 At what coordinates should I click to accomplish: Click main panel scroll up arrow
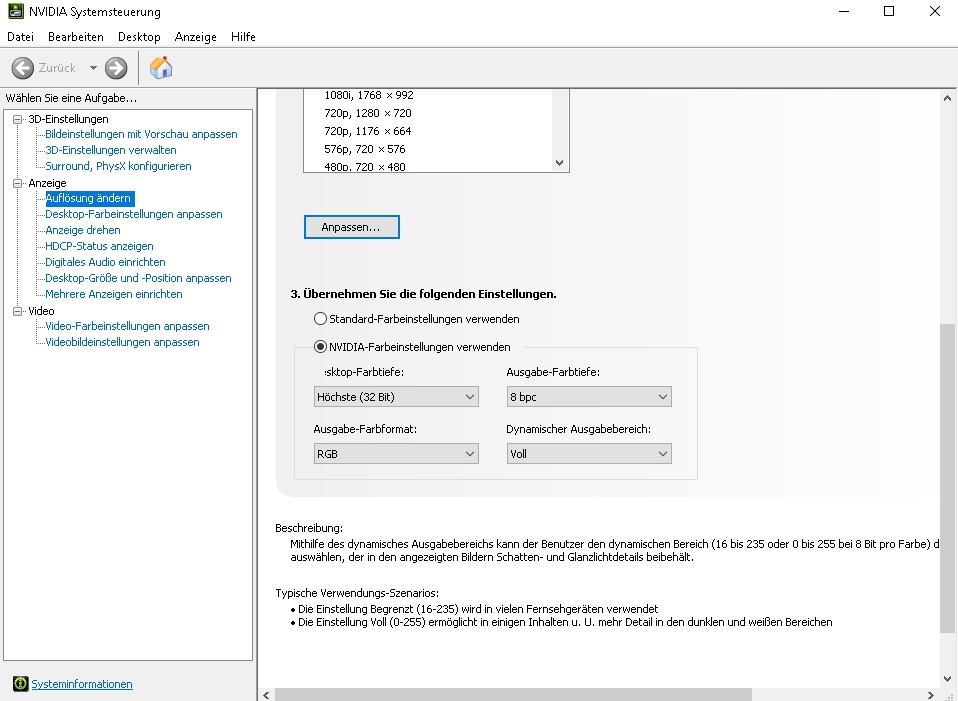tap(948, 98)
